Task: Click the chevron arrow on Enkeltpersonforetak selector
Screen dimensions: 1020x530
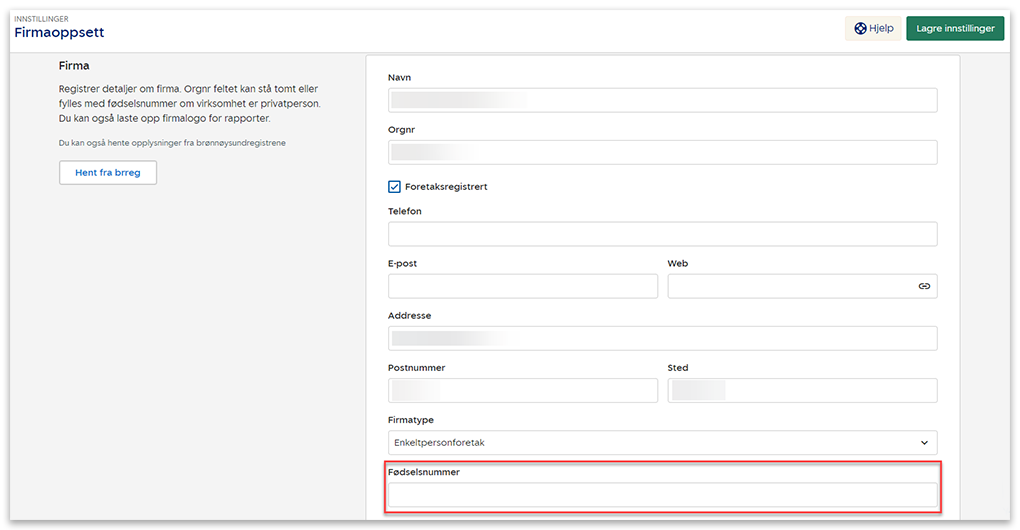Action: [923, 442]
